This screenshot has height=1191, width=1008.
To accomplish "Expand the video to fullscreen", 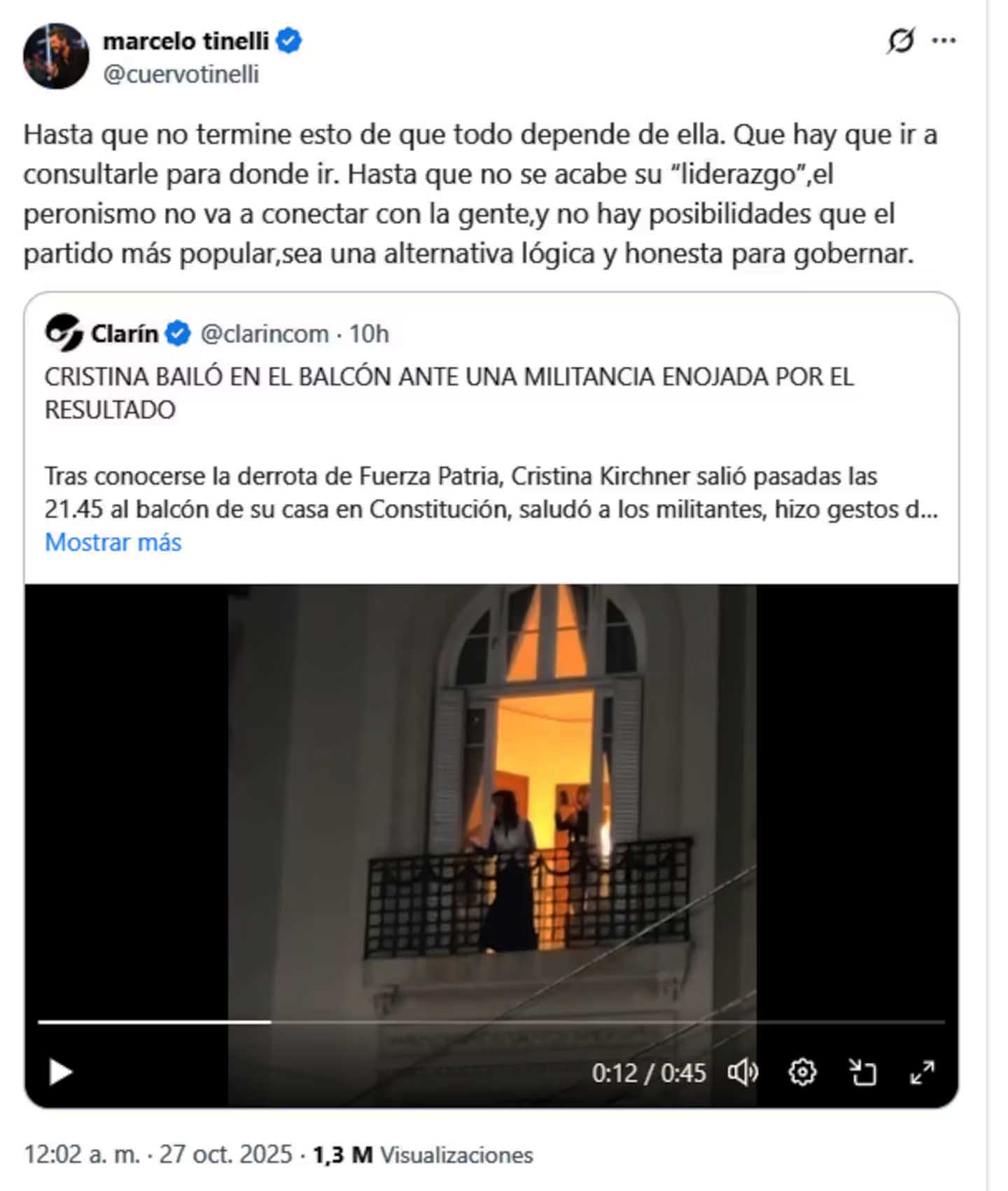I will 922,1072.
